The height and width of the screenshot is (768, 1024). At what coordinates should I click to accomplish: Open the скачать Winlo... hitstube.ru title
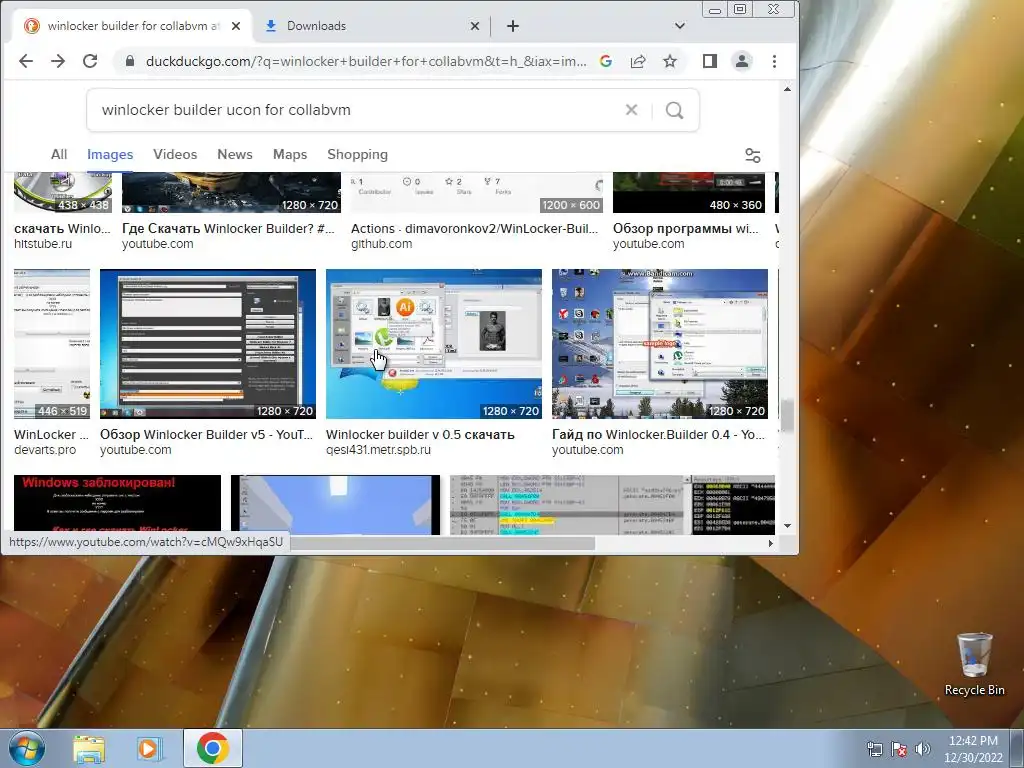[62, 229]
